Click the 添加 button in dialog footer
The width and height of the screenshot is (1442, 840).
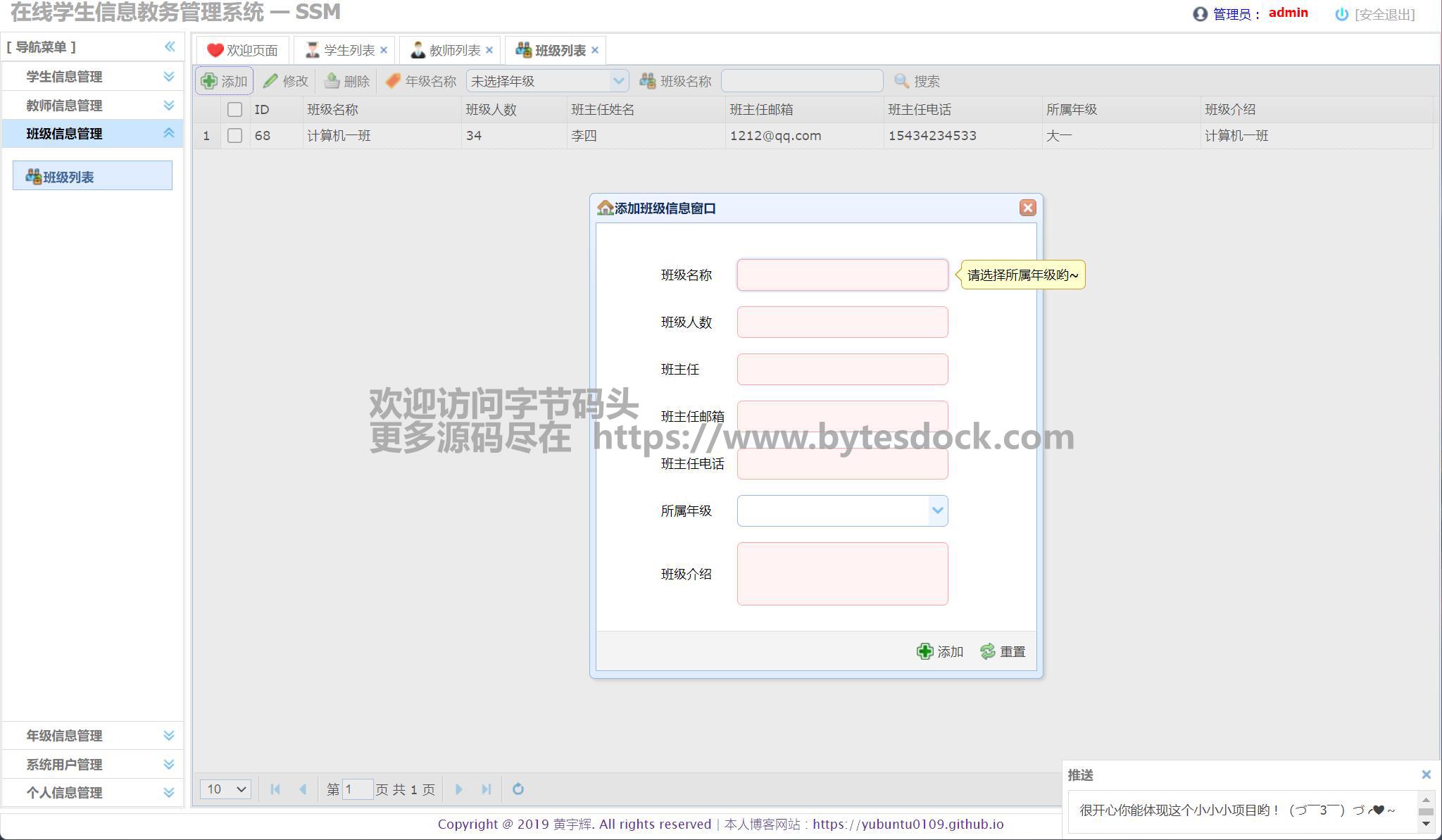click(x=940, y=651)
